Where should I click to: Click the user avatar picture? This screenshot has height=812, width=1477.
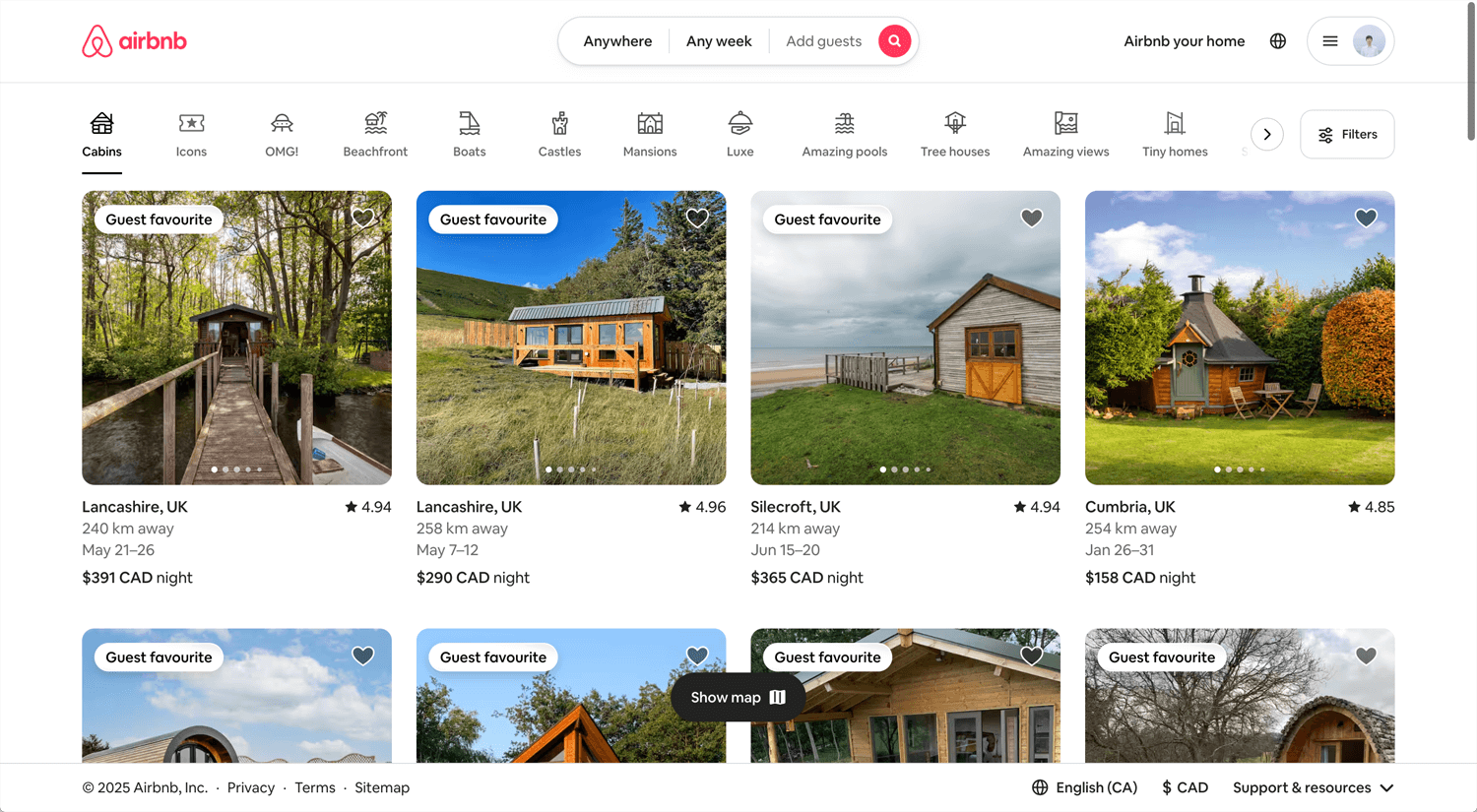click(1369, 41)
